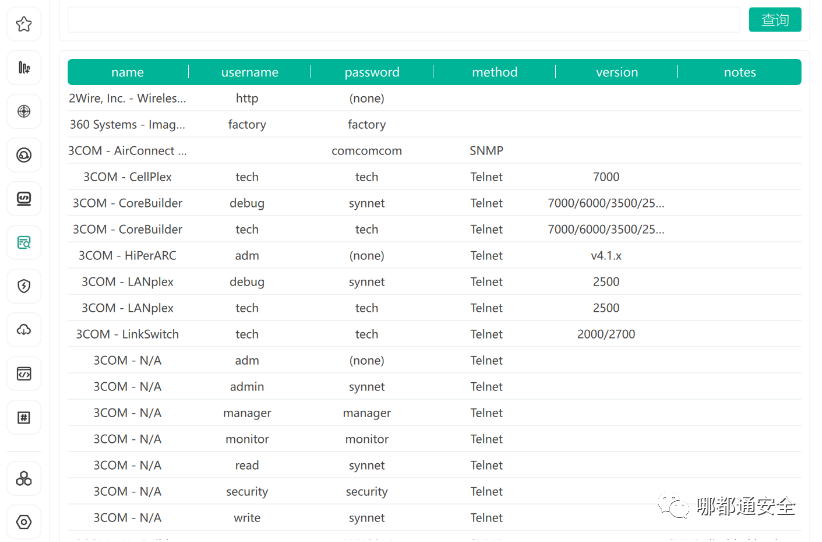Open the code window sidebar icon
This screenshot has width=822, height=542.
[24, 374]
